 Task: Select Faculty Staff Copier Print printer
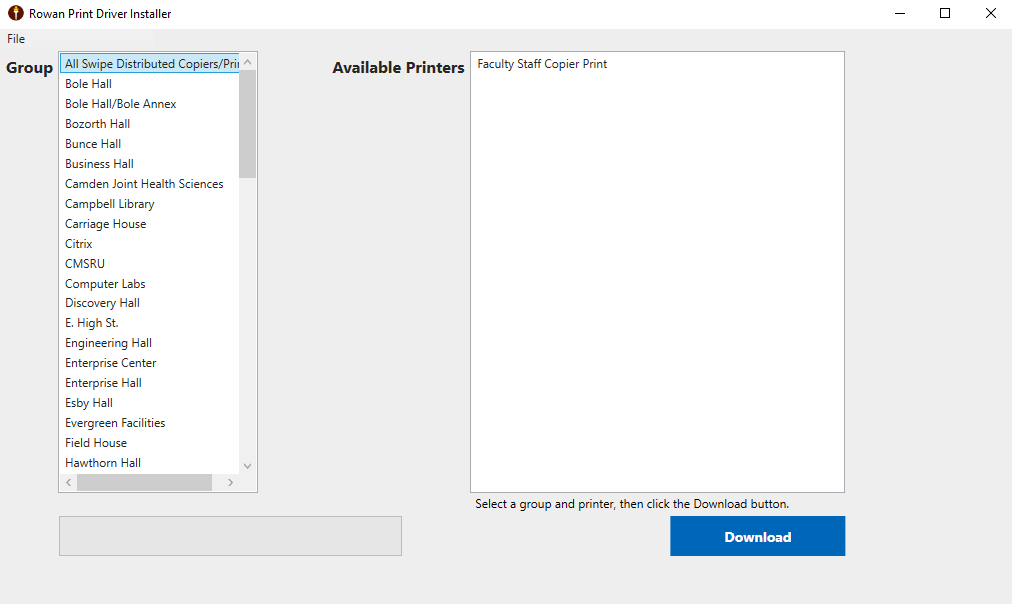[542, 64]
